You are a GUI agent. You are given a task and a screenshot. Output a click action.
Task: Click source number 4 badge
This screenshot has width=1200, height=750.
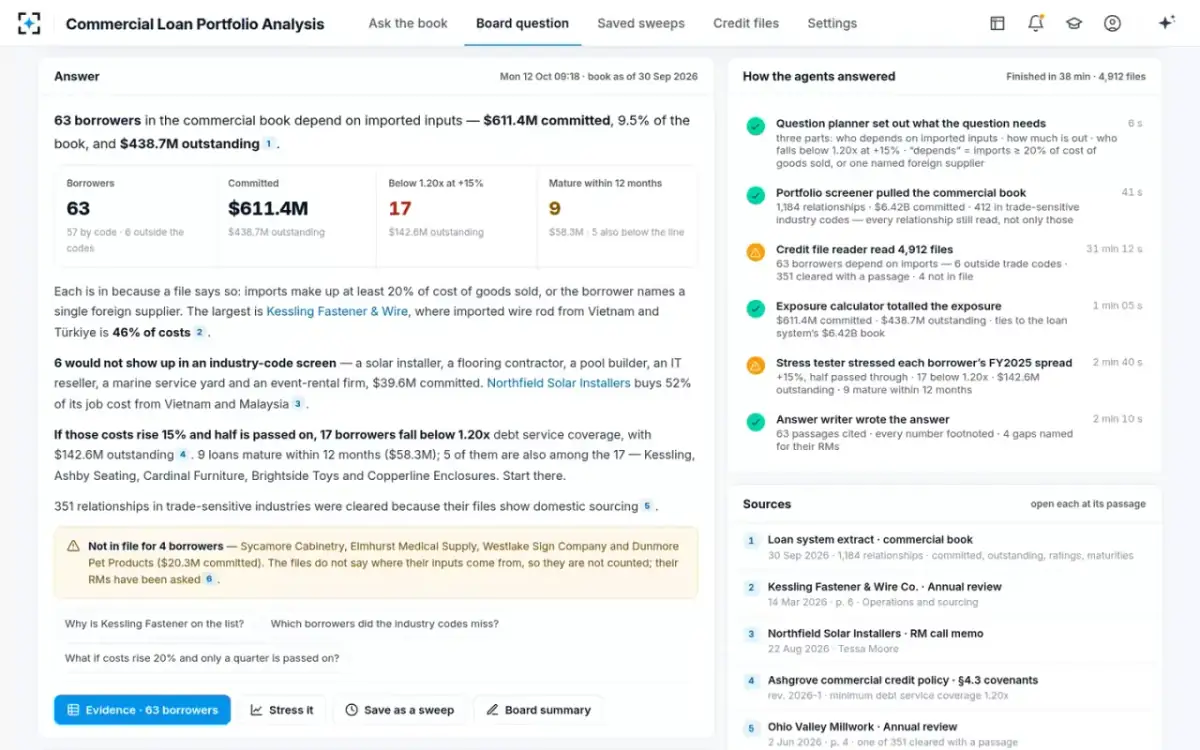pos(751,681)
